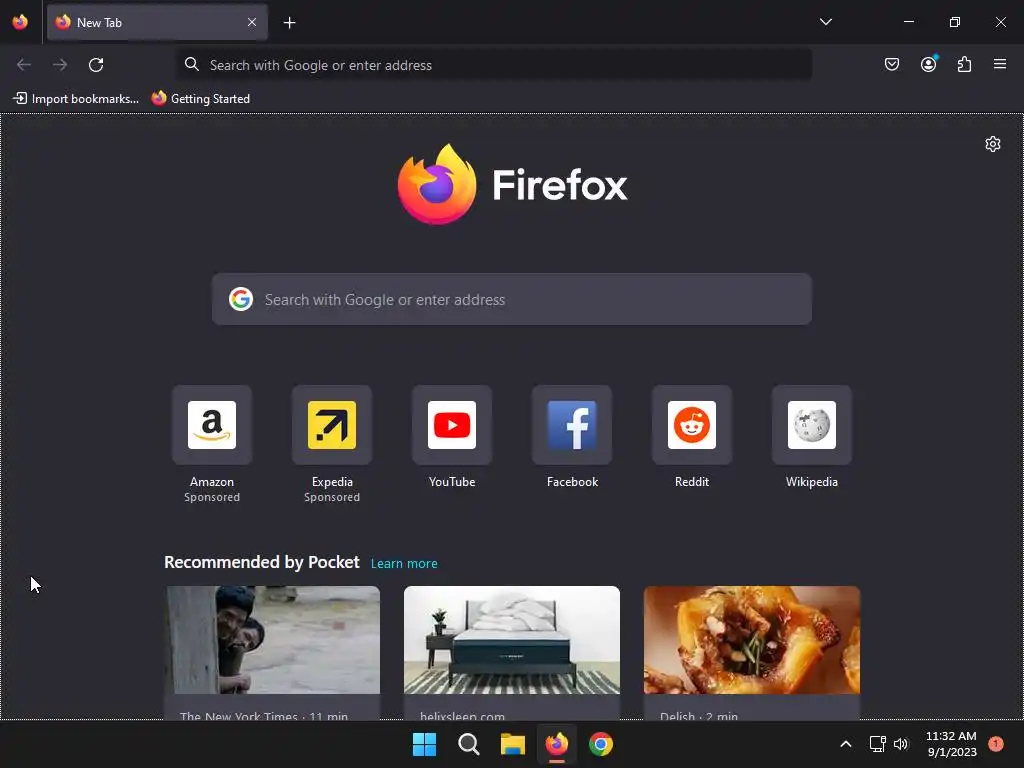Click the Firefox logo on the page
The width and height of the screenshot is (1024, 768).
(x=512, y=184)
